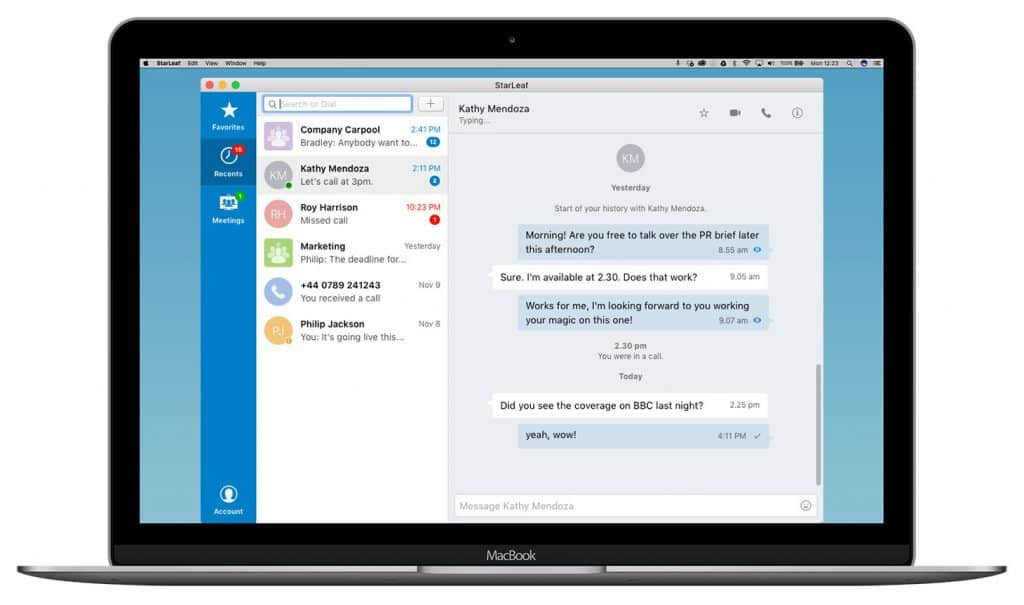Image resolution: width=1024 pixels, height=605 pixels.
Task: Select the Company Carpool conversation
Action: click(x=352, y=136)
